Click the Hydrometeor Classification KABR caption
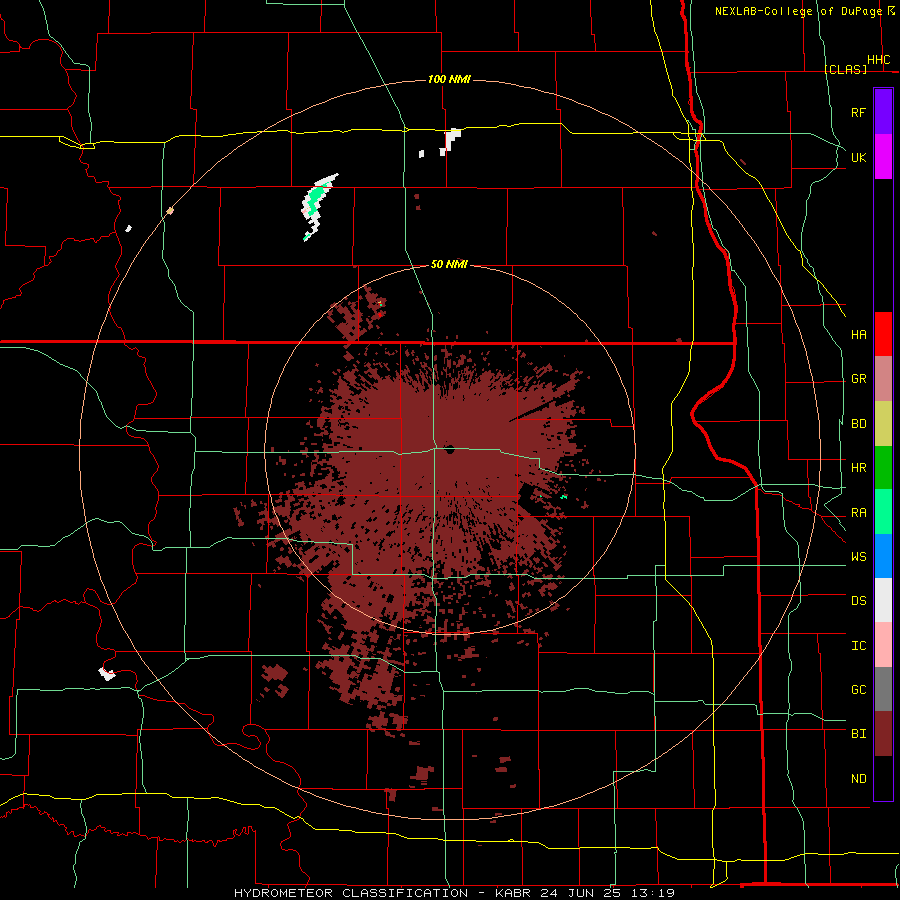The image size is (900, 900). (454, 893)
